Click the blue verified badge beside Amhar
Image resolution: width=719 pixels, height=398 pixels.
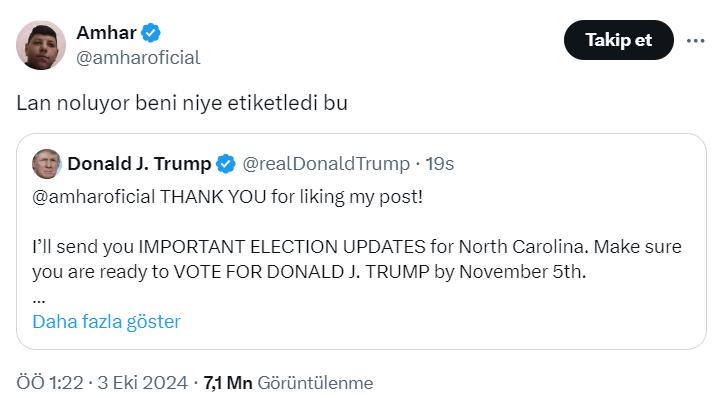pyautogui.click(x=151, y=33)
